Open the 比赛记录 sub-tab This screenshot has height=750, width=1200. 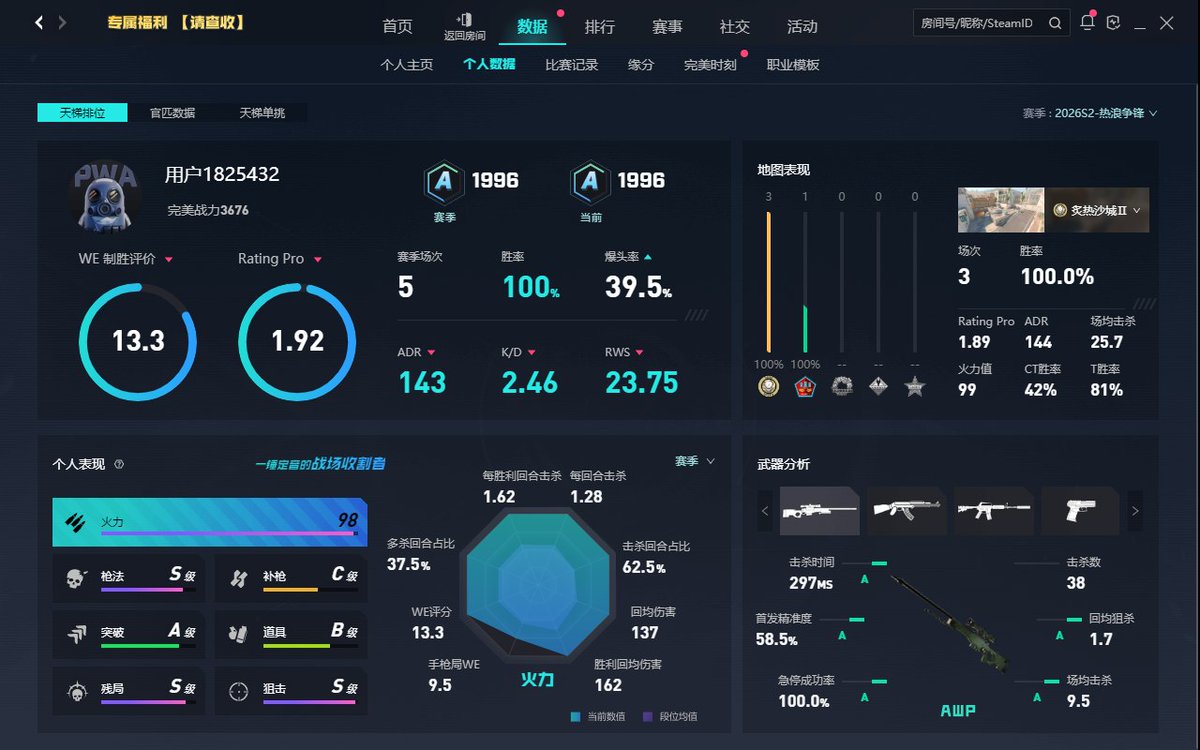pyautogui.click(x=572, y=65)
